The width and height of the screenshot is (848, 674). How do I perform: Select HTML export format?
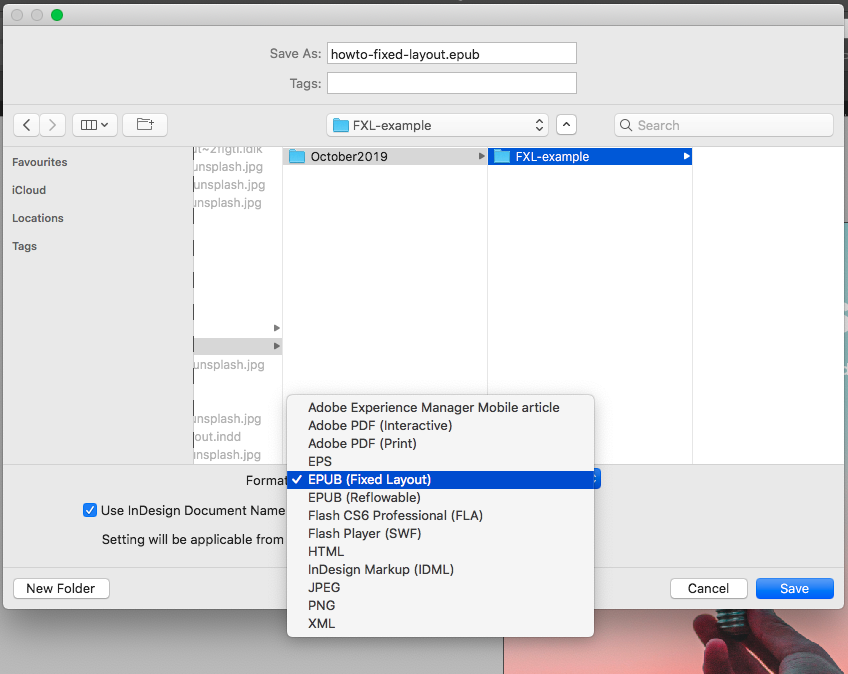326,551
